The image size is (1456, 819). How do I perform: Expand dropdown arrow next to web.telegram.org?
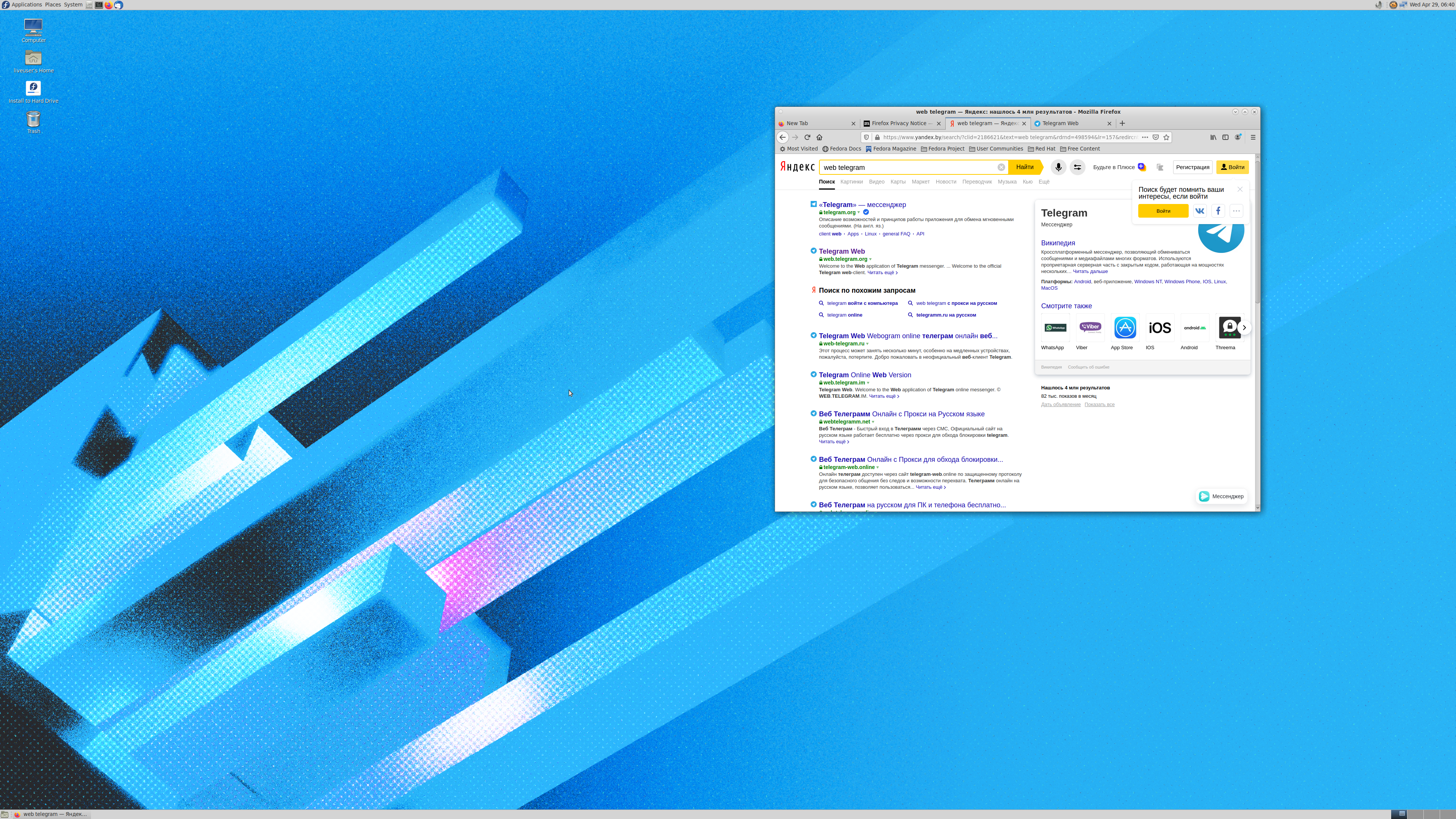point(871,259)
